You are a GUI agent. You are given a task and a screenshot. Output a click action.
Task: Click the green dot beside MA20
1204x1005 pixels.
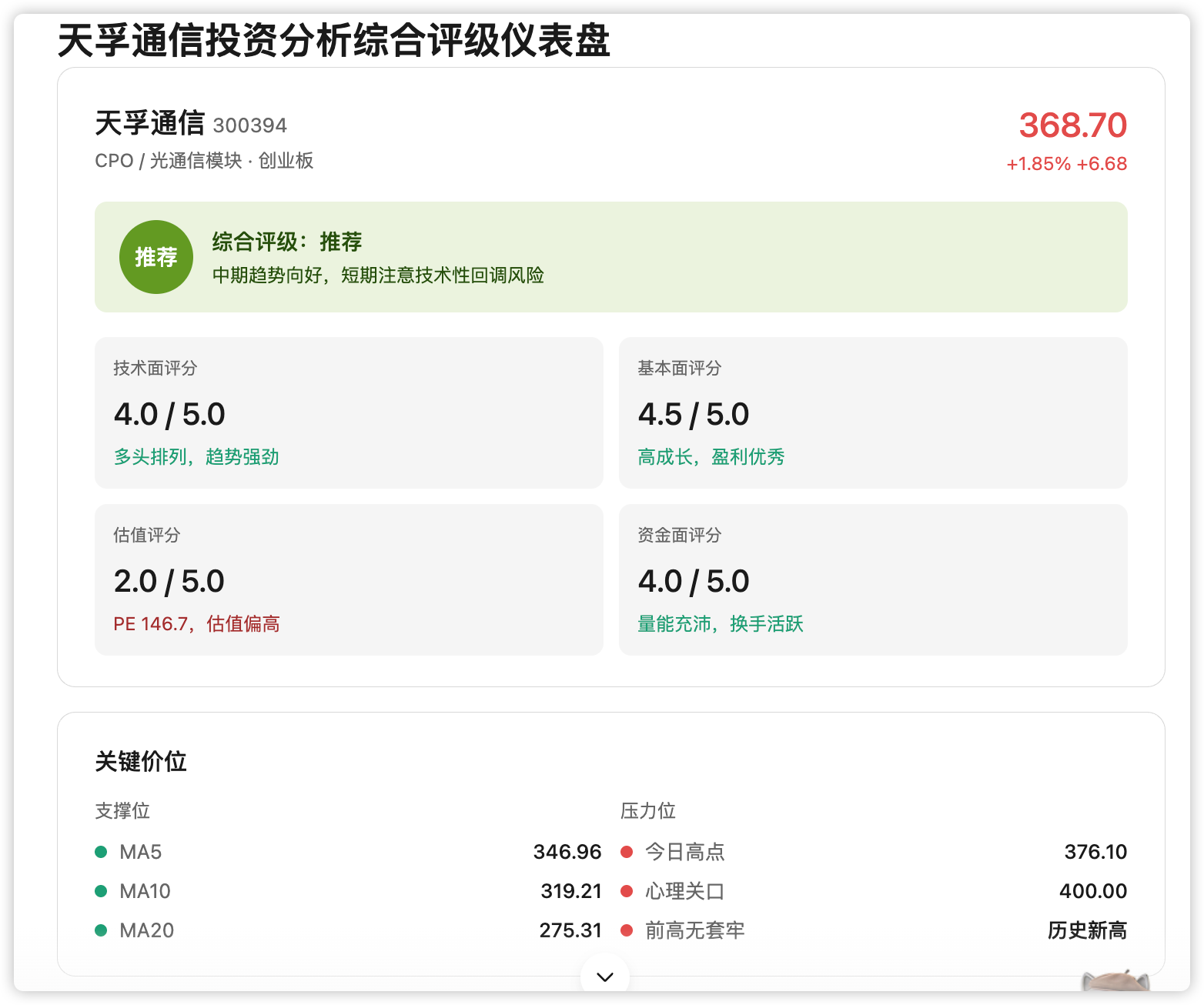click(101, 930)
